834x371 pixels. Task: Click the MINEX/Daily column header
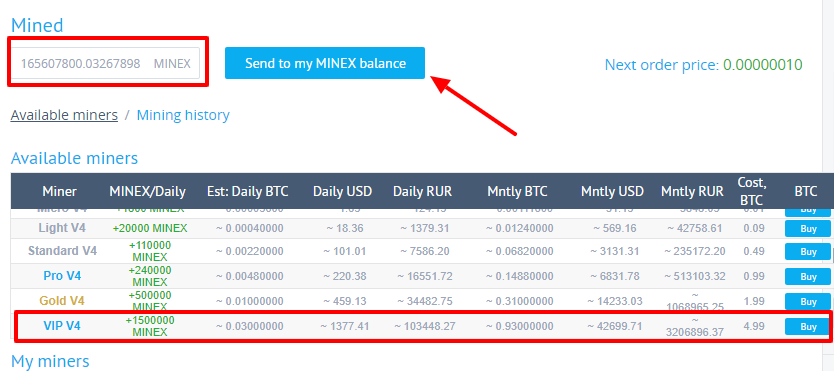pos(147,191)
